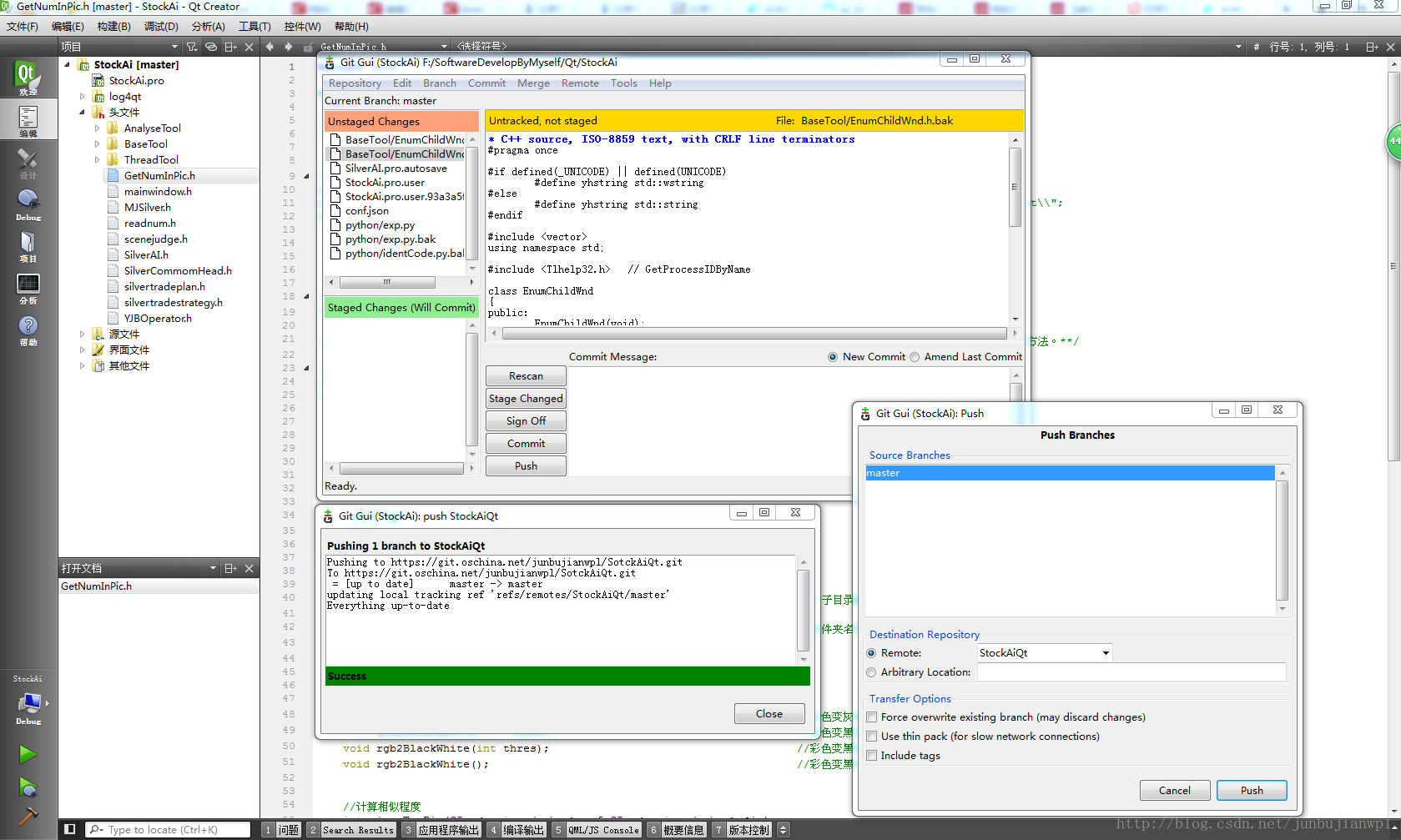This screenshot has height=840, width=1401.
Task: Click the diff view horizontal scrollbar
Action: coord(754,334)
